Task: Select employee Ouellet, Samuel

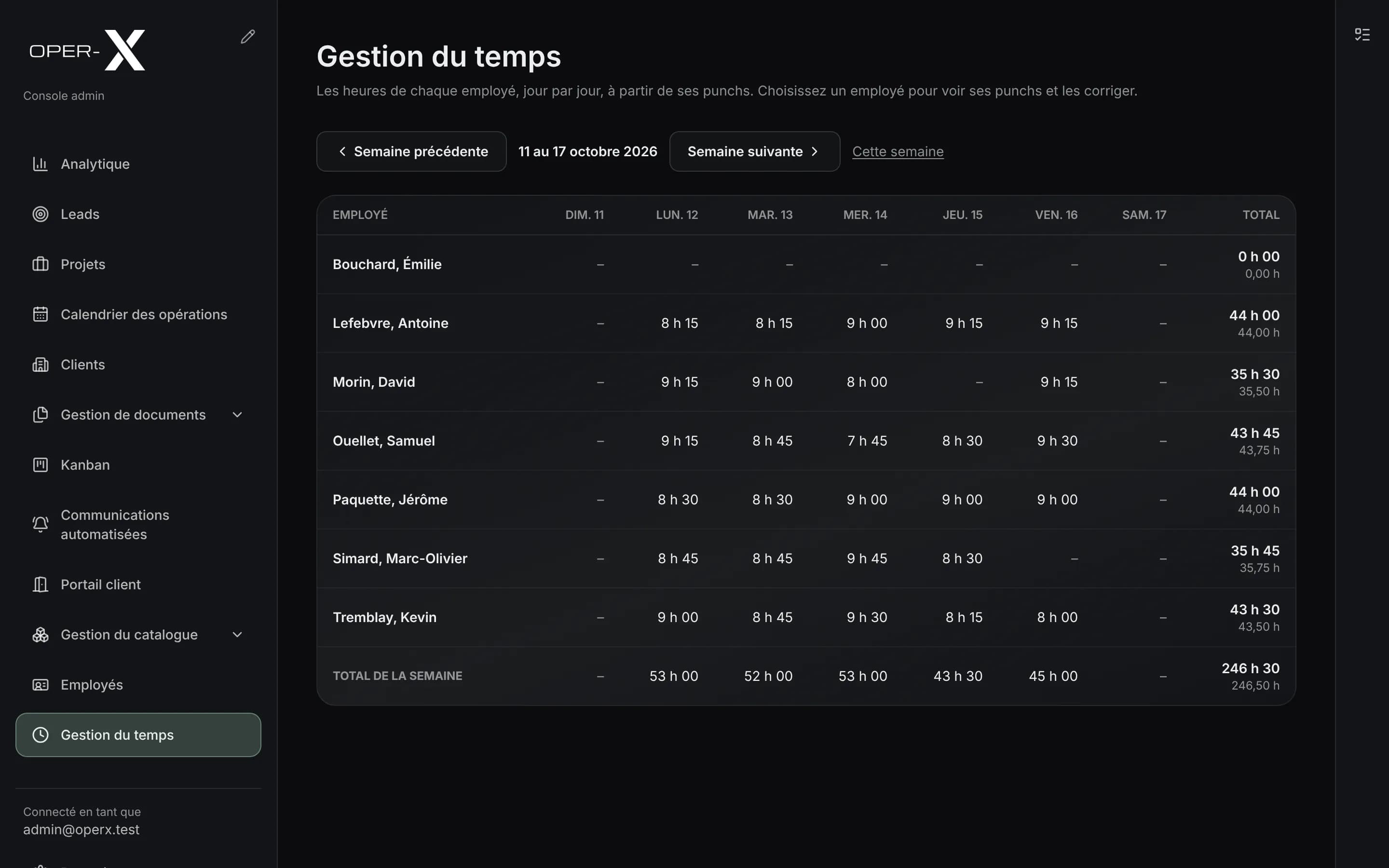Action: pyautogui.click(x=384, y=441)
